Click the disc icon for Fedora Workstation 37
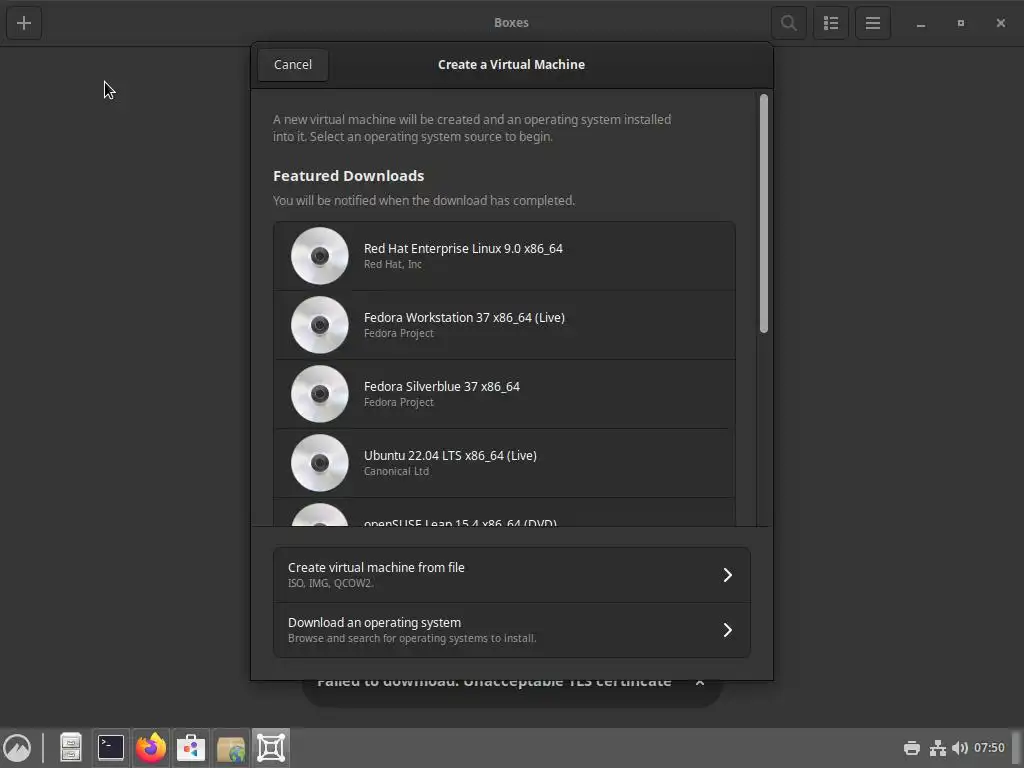The width and height of the screenshot is (1024, 768). pyautogui.click(x=319, y=325)
